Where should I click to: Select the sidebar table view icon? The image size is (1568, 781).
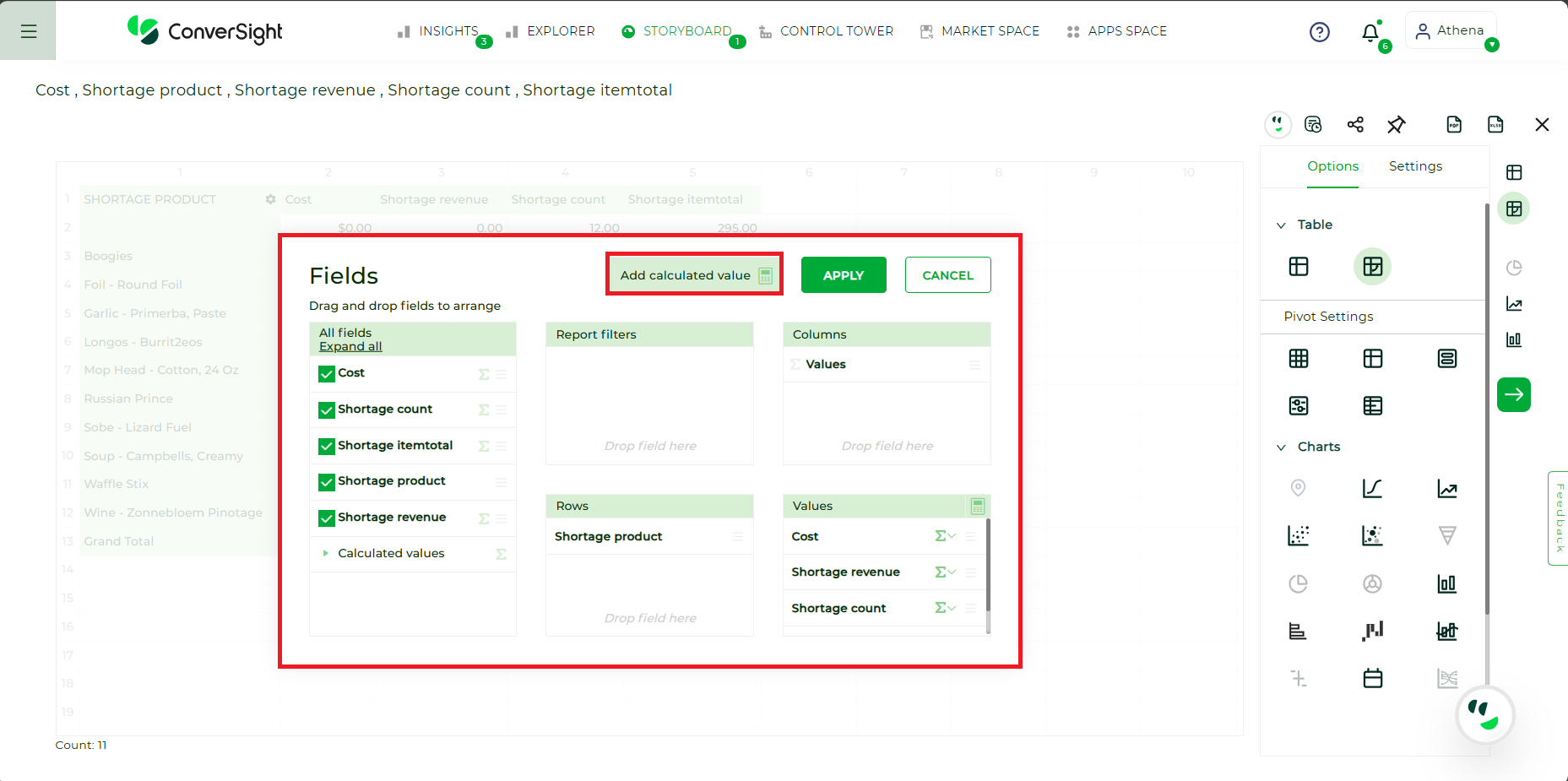click(1514, 172)
